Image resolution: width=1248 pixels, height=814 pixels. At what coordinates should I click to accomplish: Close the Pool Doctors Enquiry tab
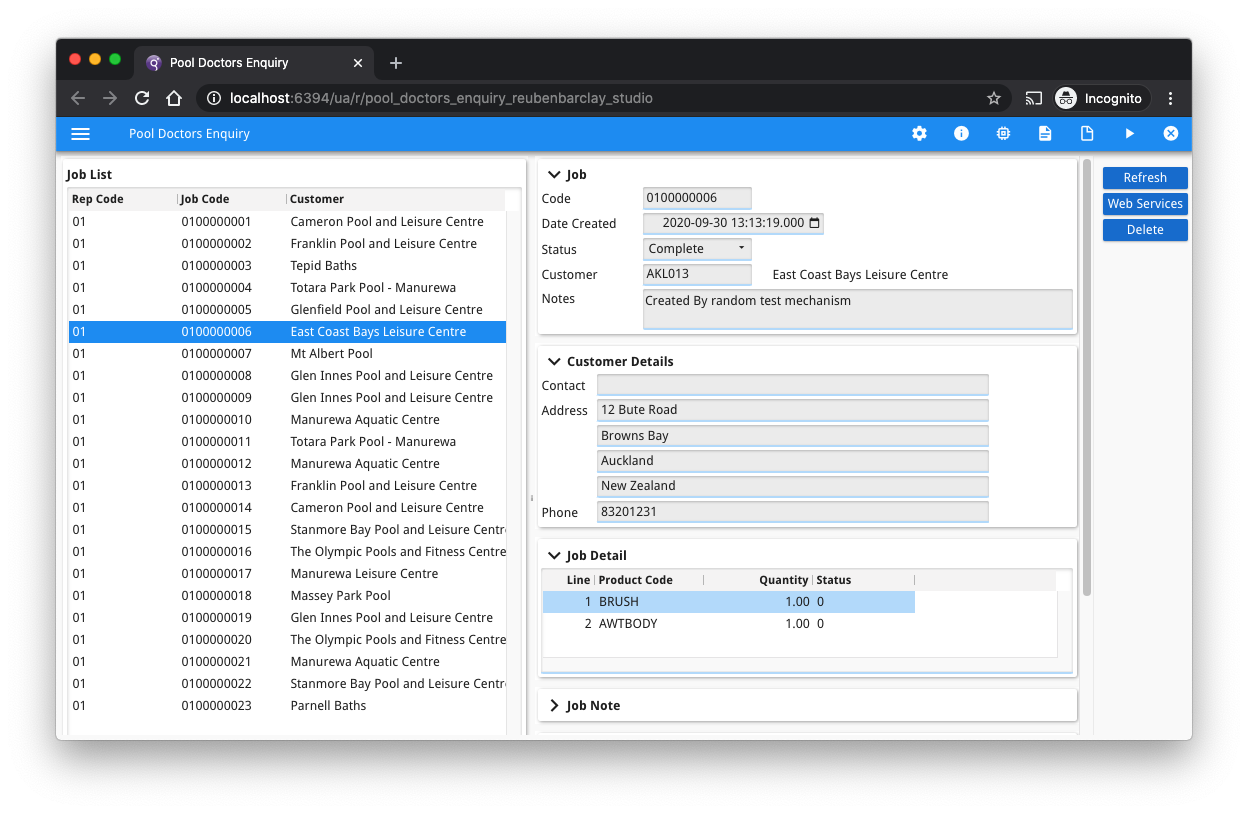click(x=358, y=62)
